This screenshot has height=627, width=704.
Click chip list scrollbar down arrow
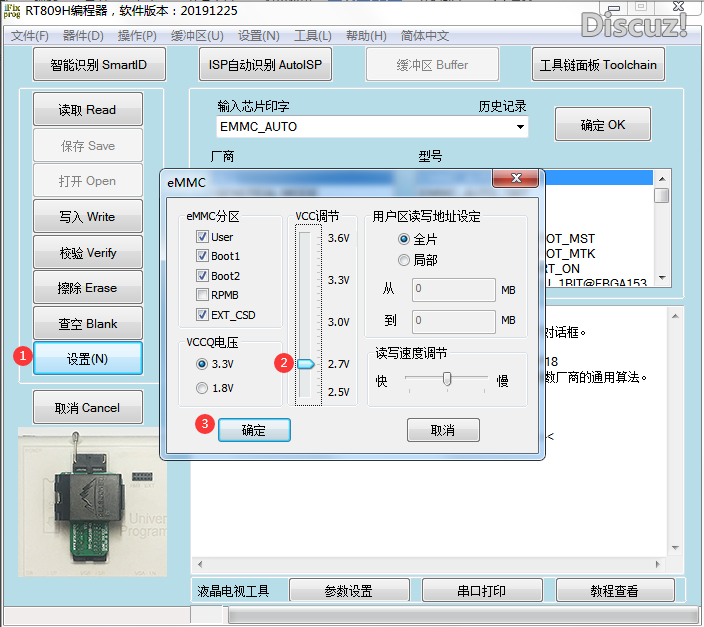coord(662,278)
